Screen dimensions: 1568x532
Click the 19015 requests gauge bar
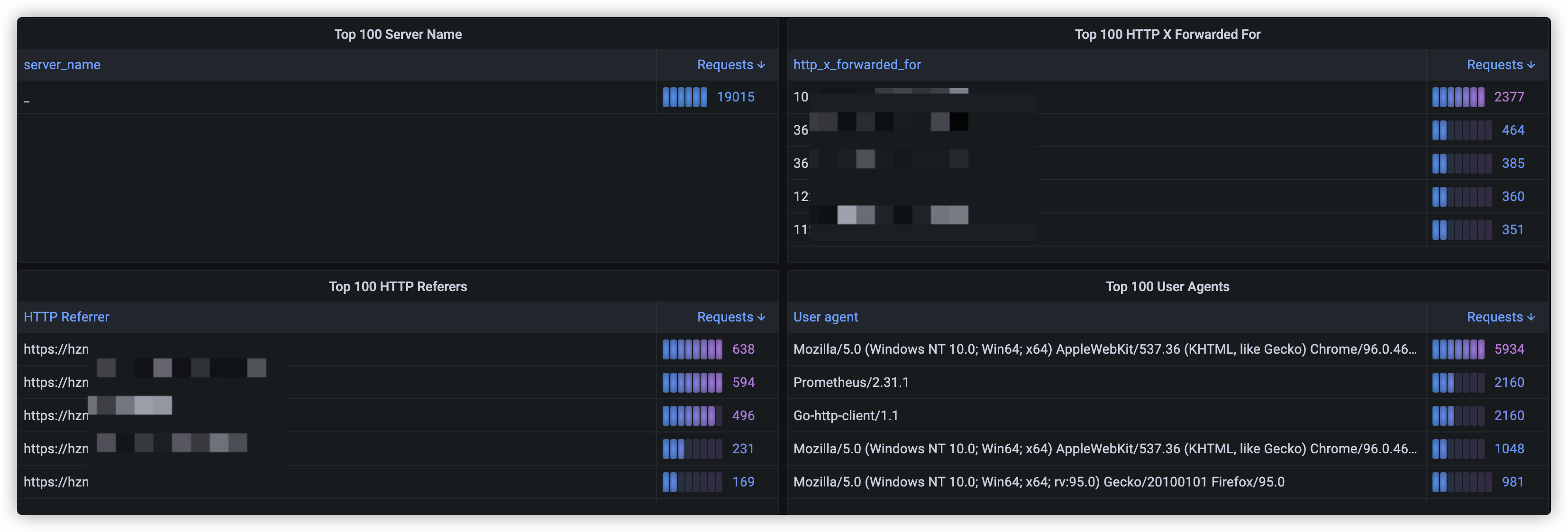[x=685, y=97]
